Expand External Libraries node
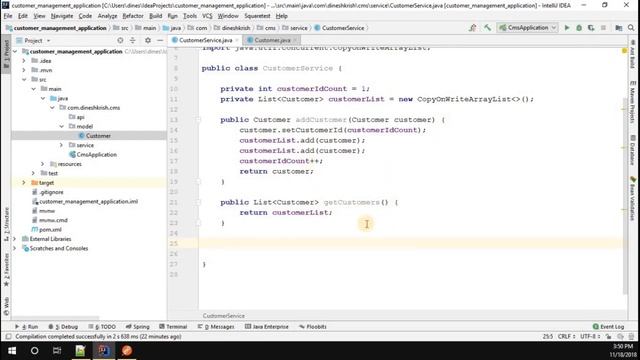640x360 pixels. click(x=14, y=239)
